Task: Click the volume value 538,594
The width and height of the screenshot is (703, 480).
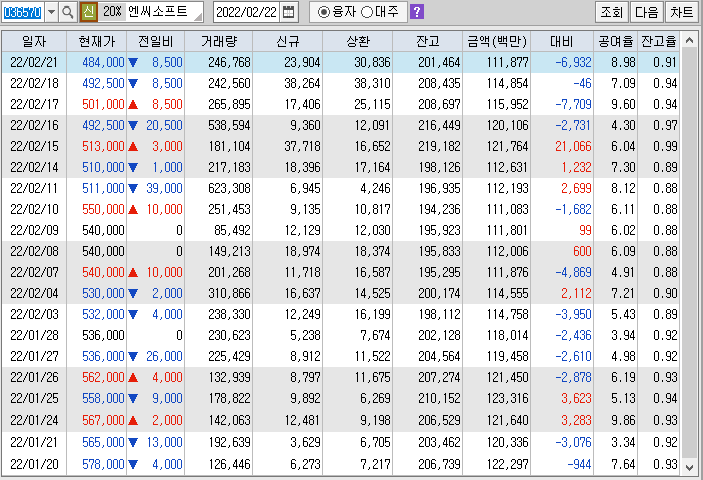Action: [x=229, y=125]
